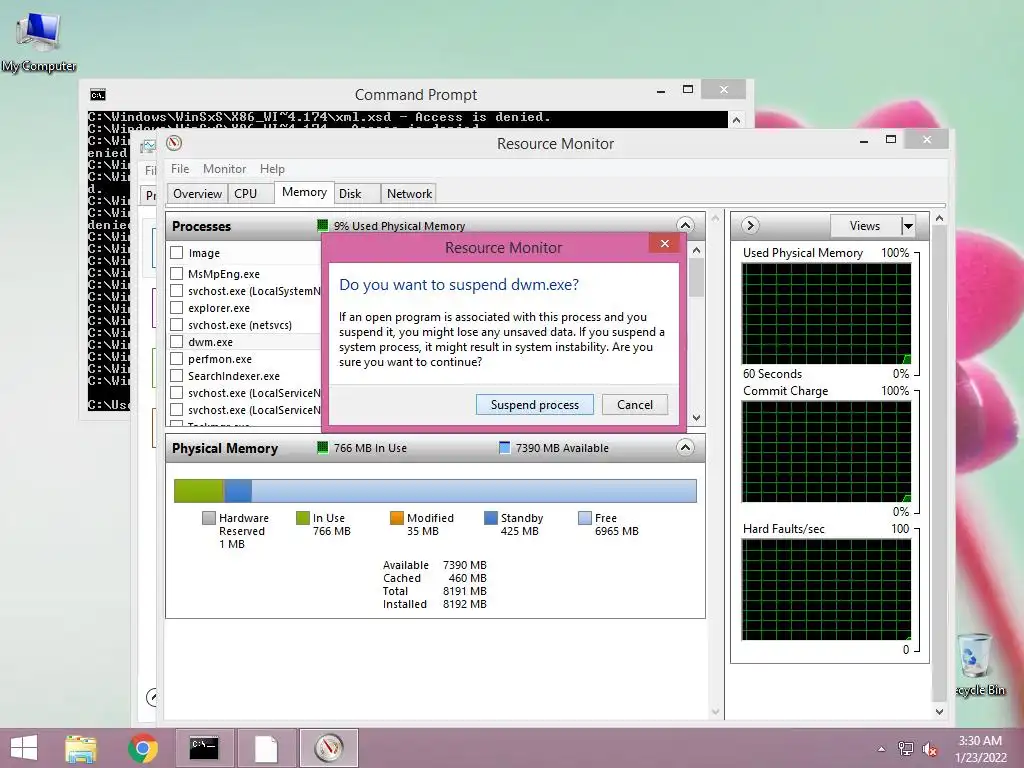Switch to the Overview tab
The width and height of the screenshot is (1024, 768).
[x=197, y=193]
